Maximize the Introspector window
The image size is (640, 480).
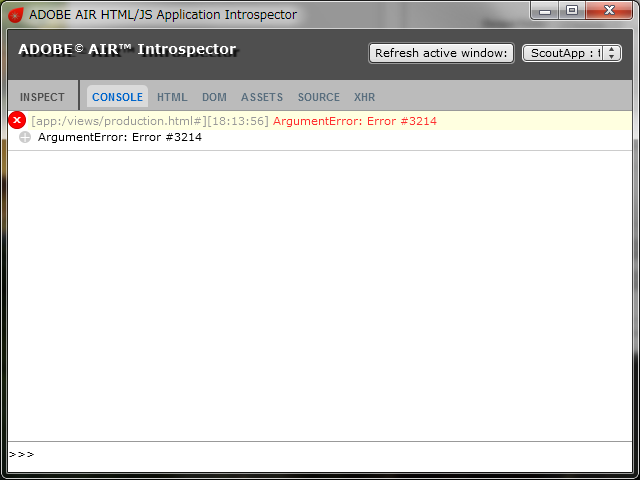(572, 11)
